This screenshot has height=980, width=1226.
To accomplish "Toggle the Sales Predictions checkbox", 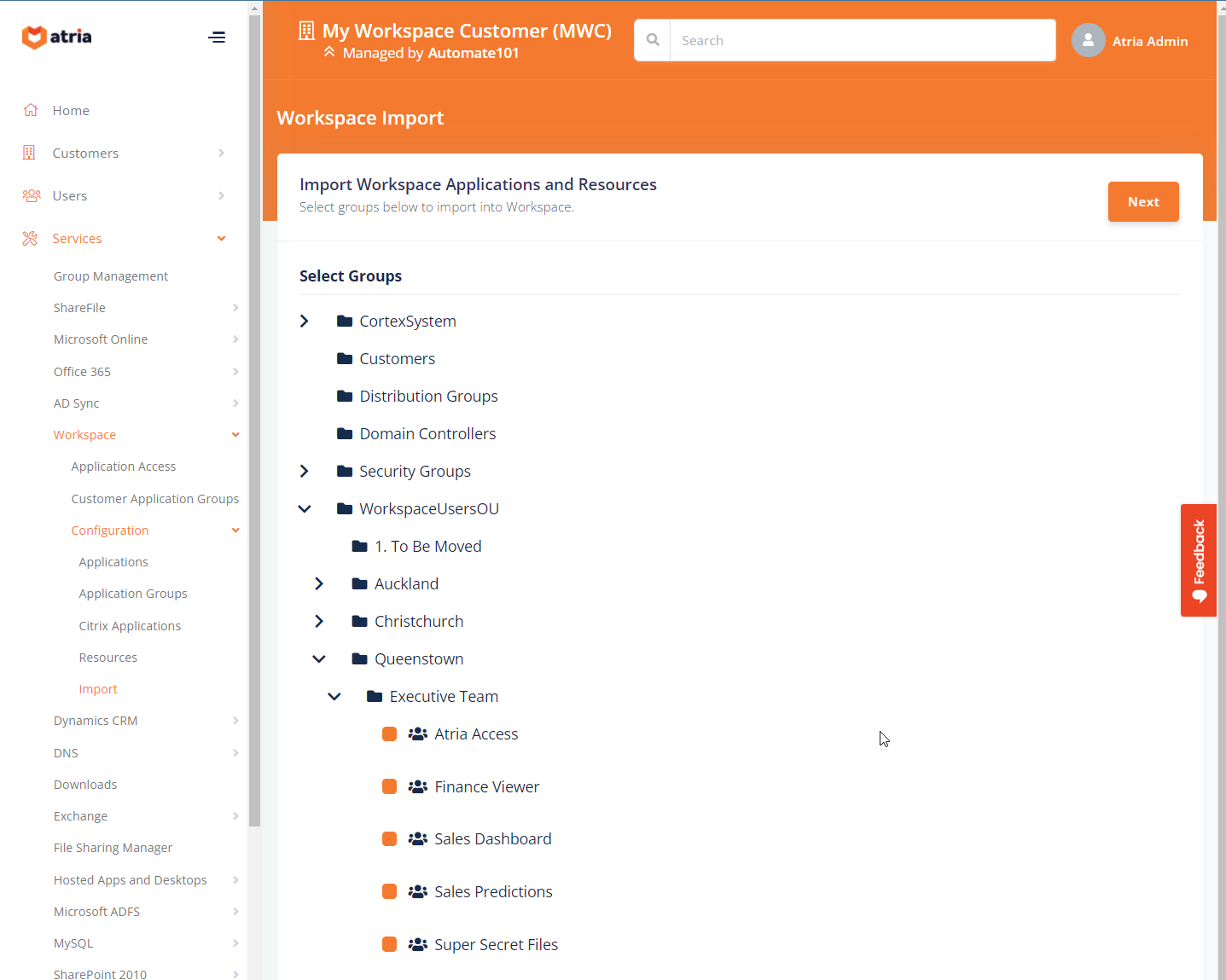I will pos(389,891).
